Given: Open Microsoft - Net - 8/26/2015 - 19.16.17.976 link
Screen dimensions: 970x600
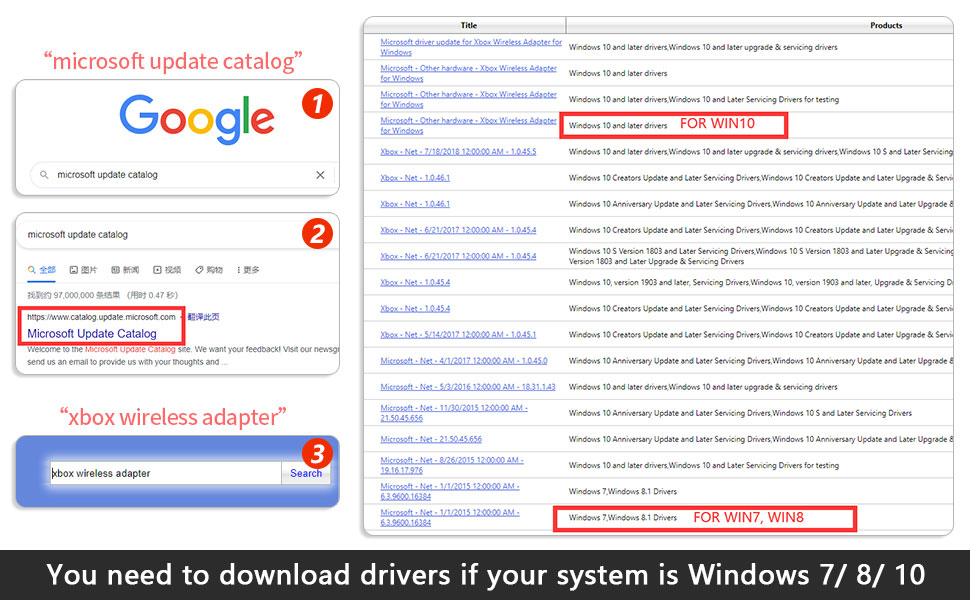Looking at the screenshot, I should pyautogui.click(x=452, y=465).
